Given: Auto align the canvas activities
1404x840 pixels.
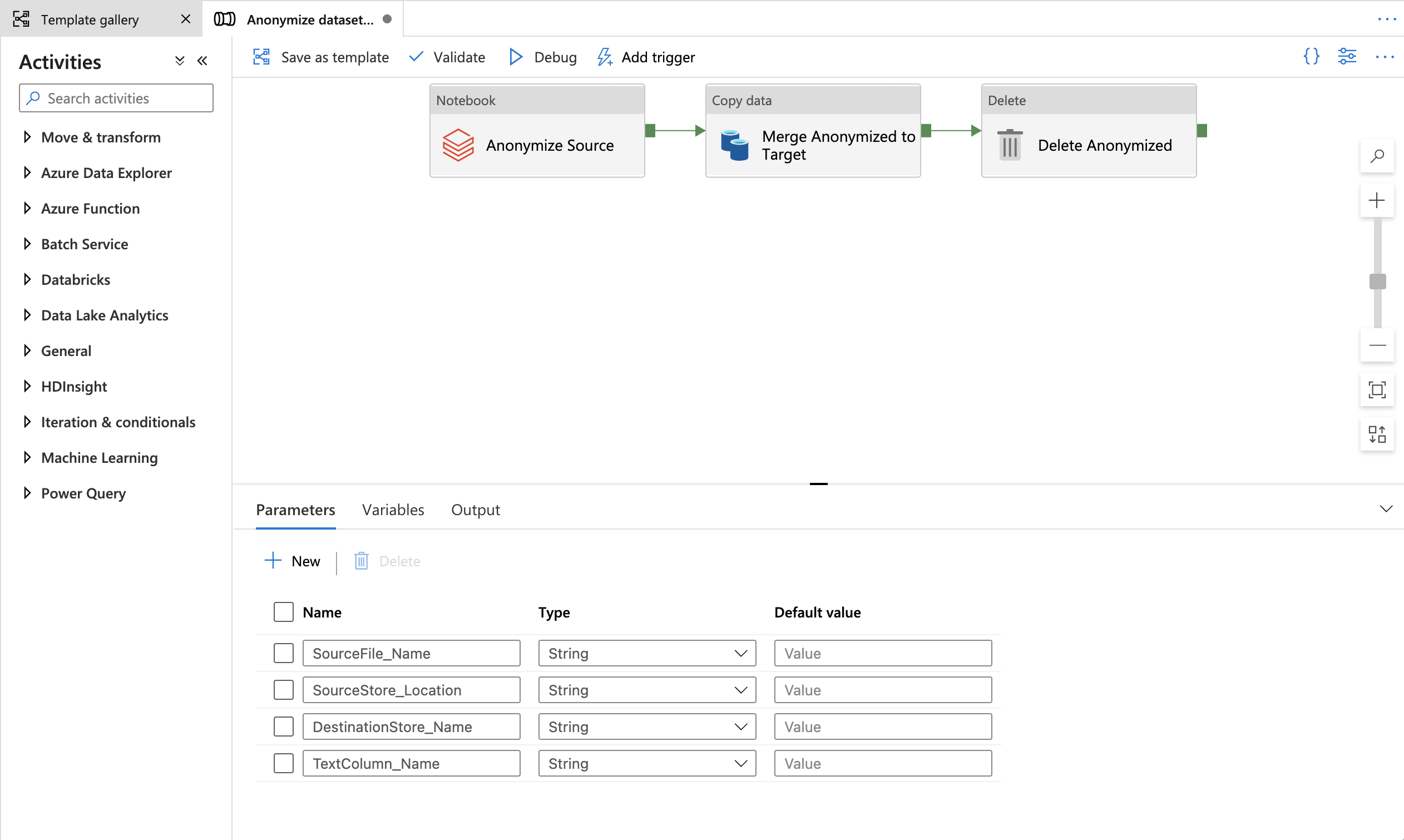Looking at the screenshot, I should [1377, 434].
